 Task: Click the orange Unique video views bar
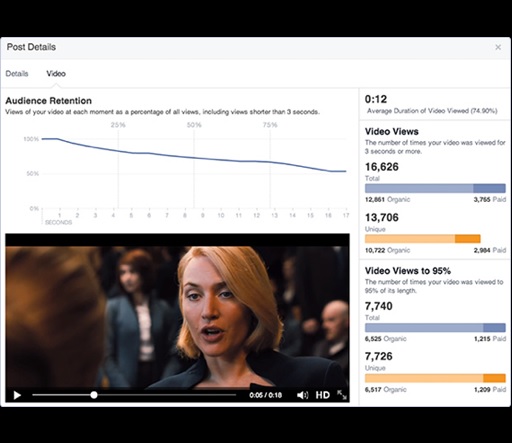[x=423, y=239]
